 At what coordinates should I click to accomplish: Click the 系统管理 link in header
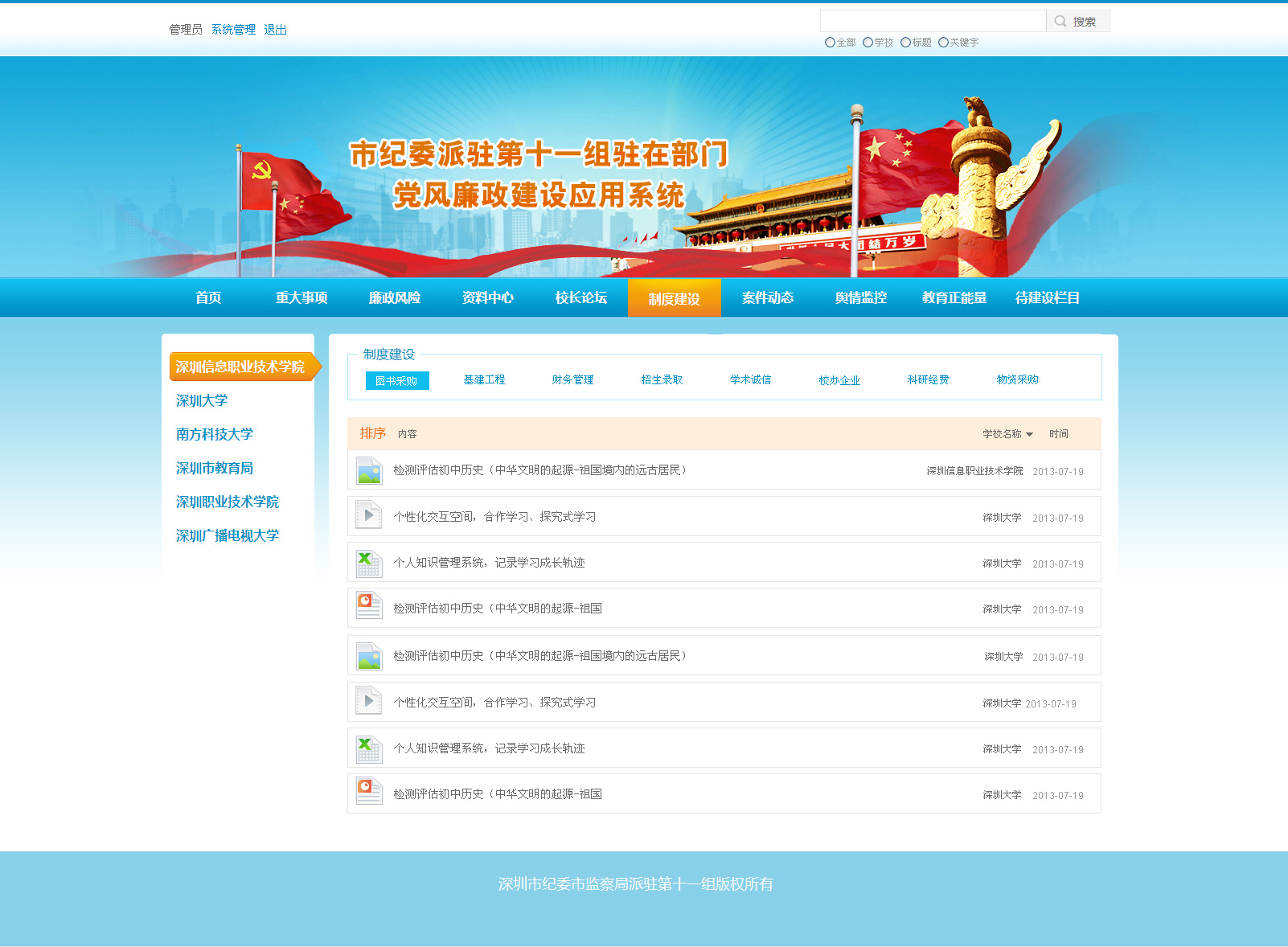click(x=233, y=30)
